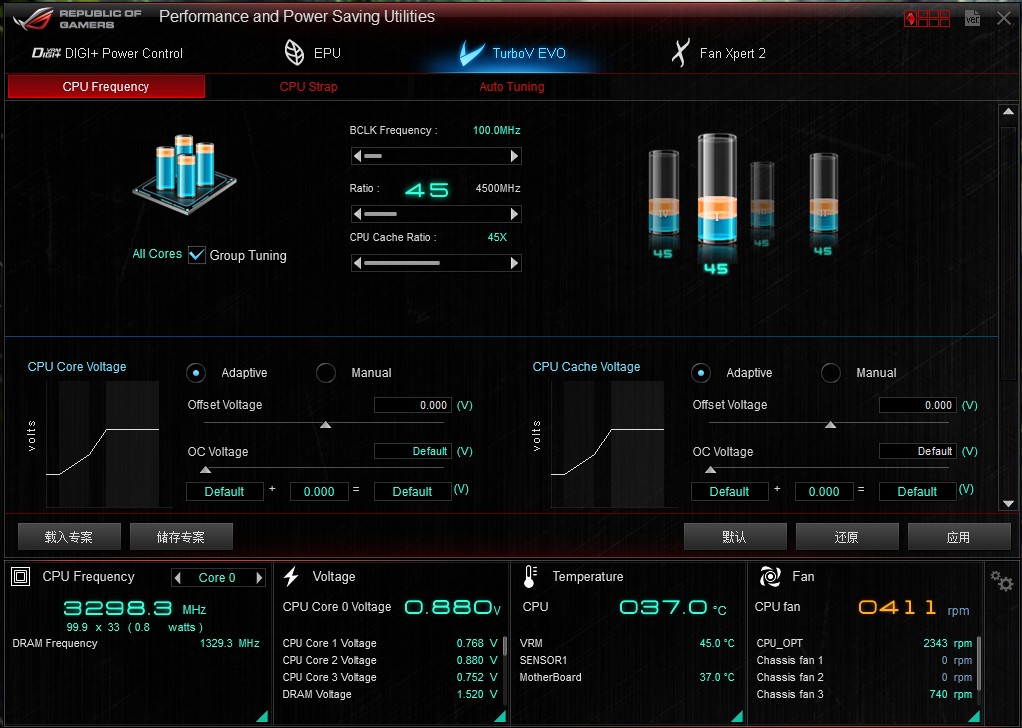Click the Voltage lightning bolt icon
Screen dimensions: 1022x728
click(x=291, y=576)
